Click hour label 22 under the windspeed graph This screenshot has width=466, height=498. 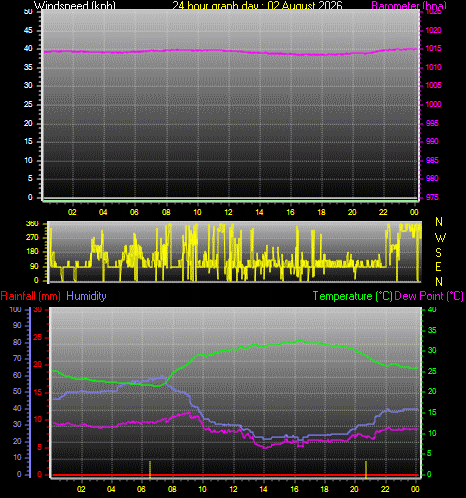(x=383, y=212)
